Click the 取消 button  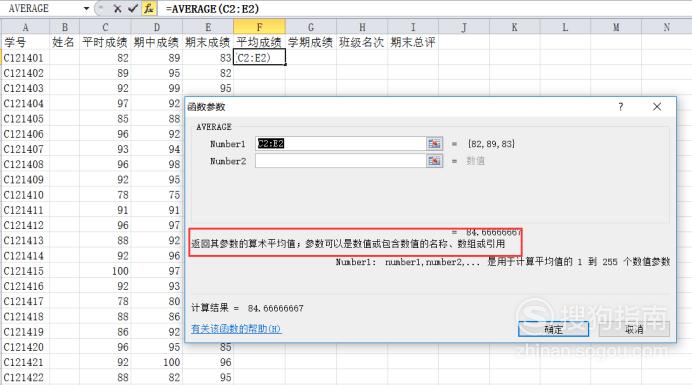click(634, 329)
